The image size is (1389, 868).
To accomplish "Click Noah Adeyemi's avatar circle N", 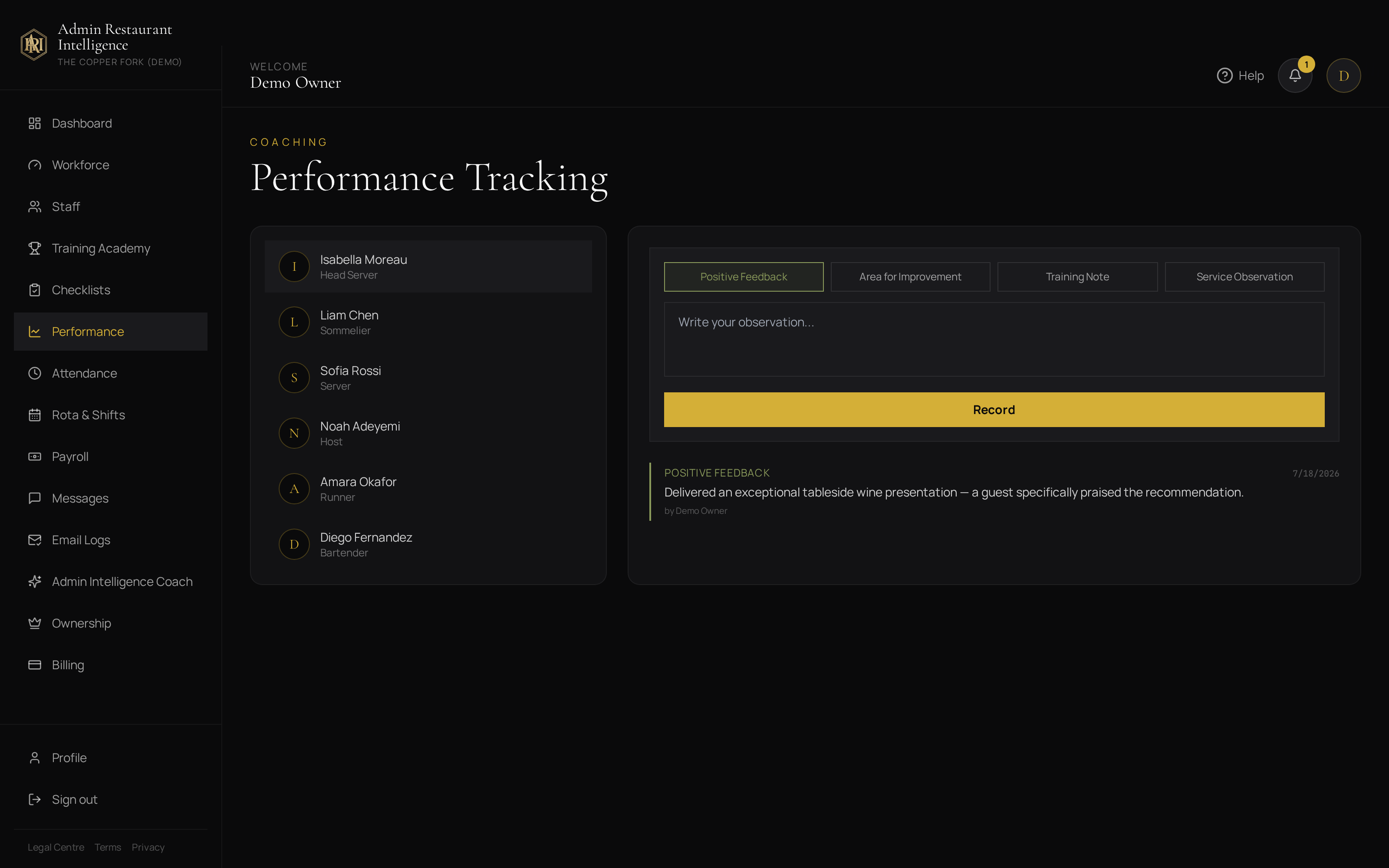I will pos(294,434).
